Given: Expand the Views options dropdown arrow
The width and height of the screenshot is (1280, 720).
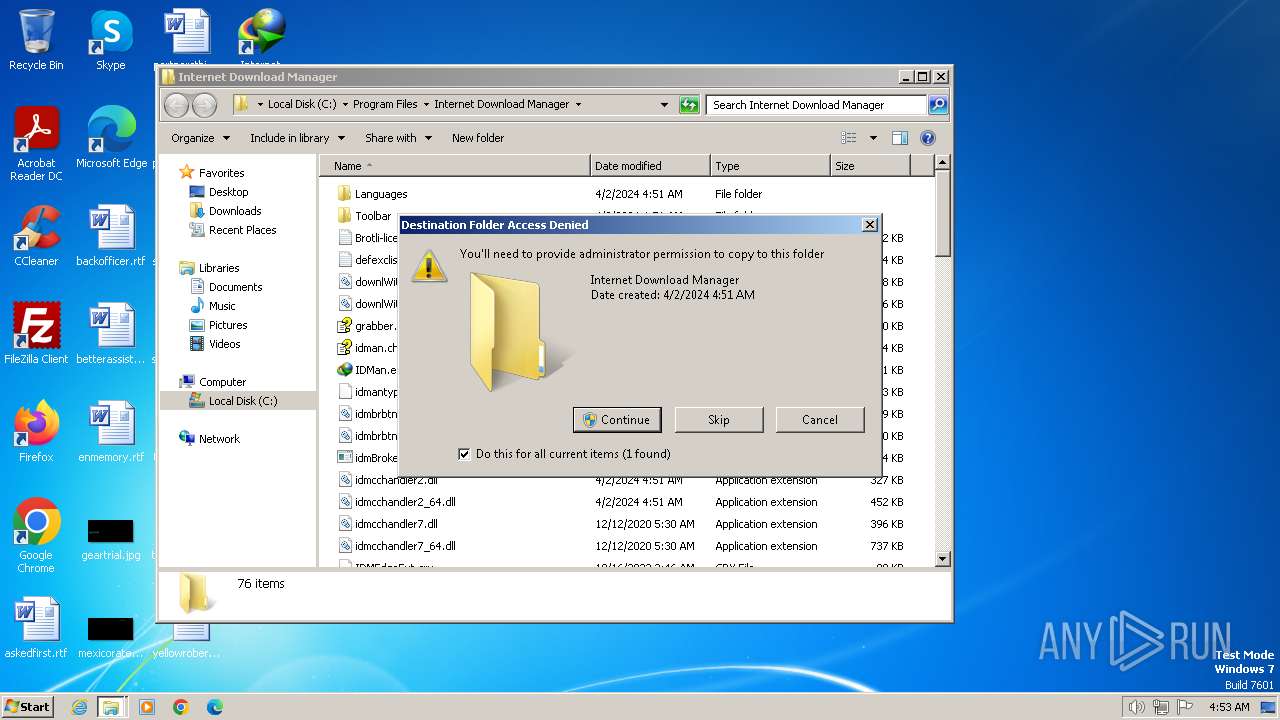Looking at the screenshot, I should point(873,138).
